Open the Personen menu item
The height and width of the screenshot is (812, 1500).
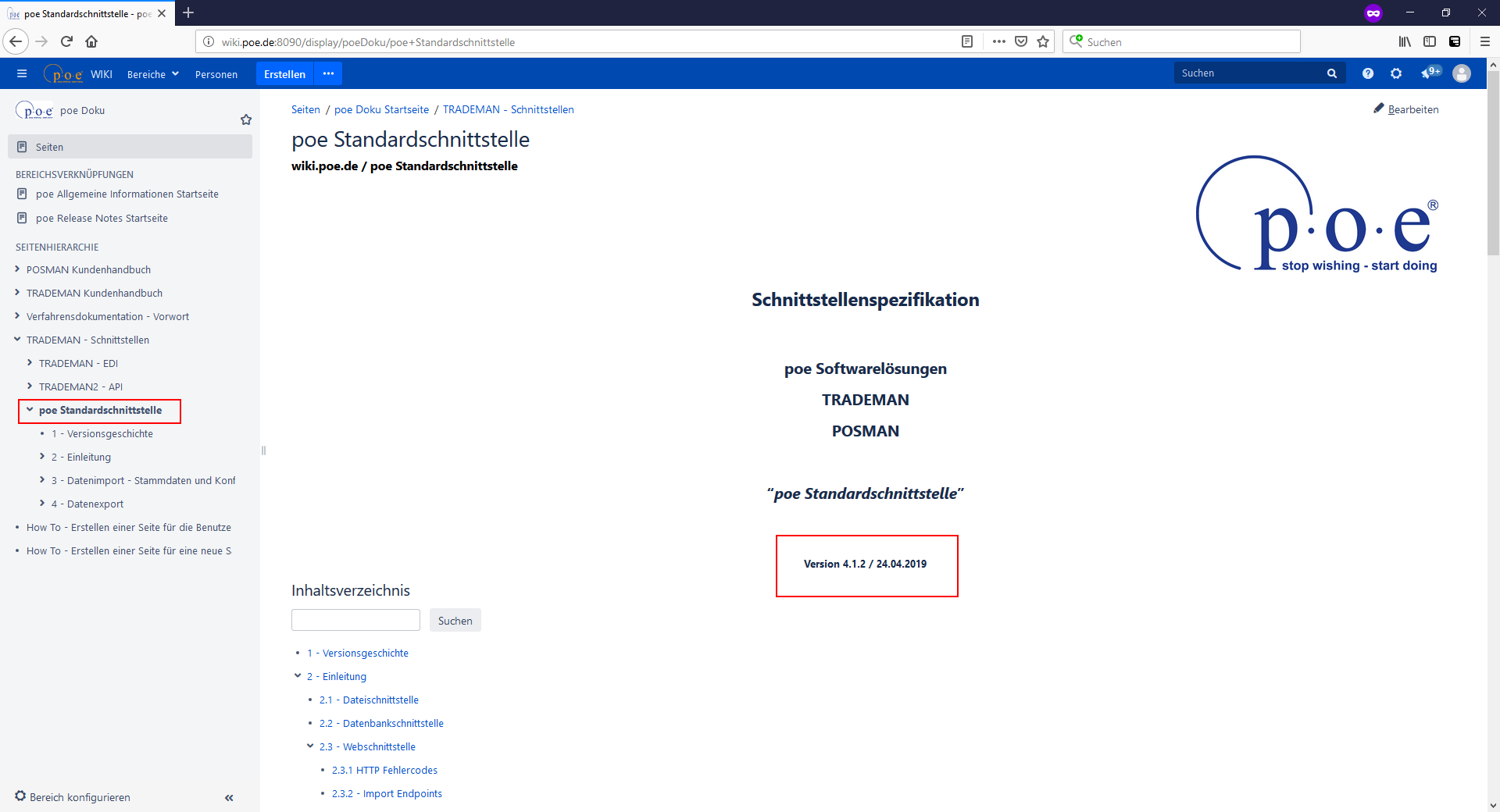(216, 74)
